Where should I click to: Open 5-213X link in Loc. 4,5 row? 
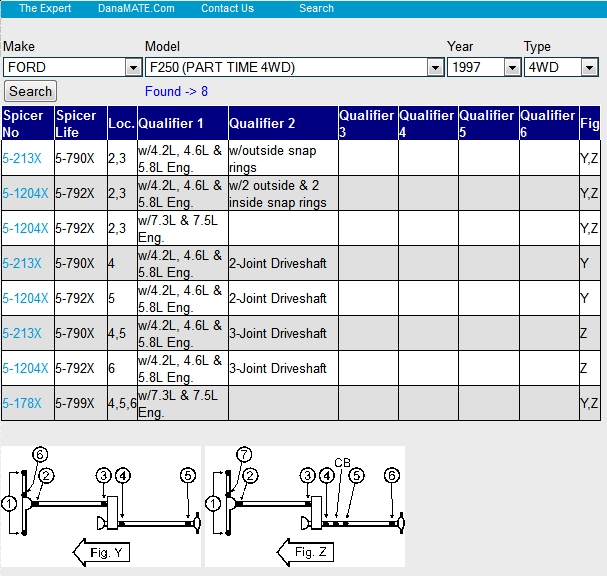pos(22,333)
